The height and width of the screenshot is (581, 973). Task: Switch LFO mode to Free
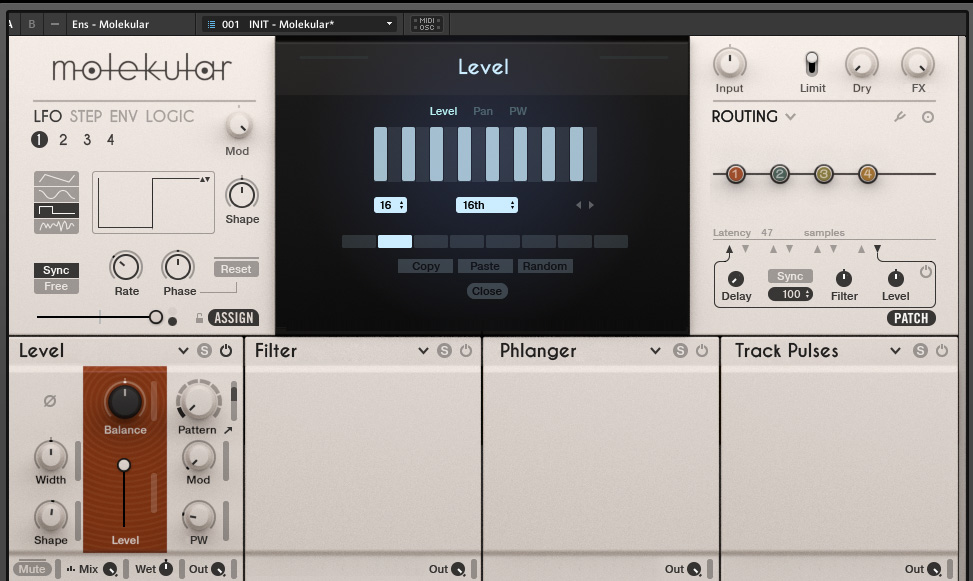click(56, 286)
